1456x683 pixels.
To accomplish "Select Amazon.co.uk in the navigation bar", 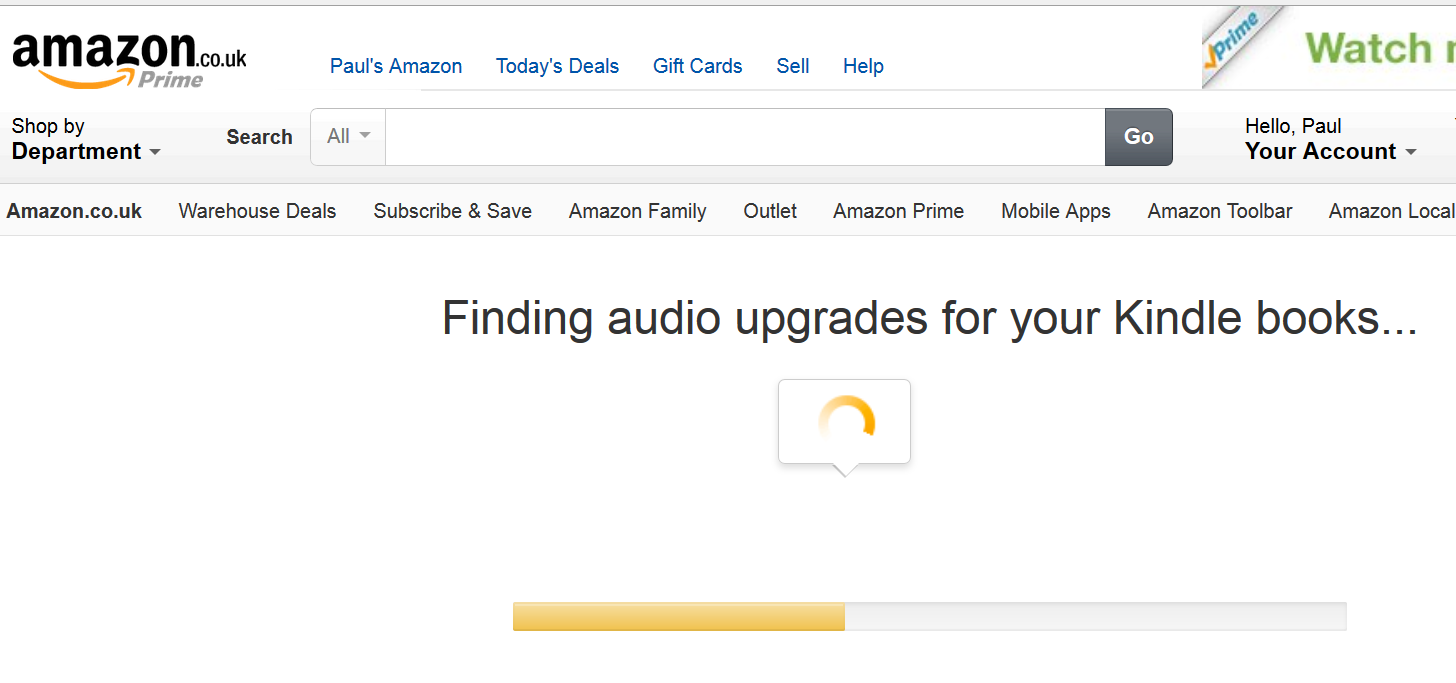I will (74, 211).
